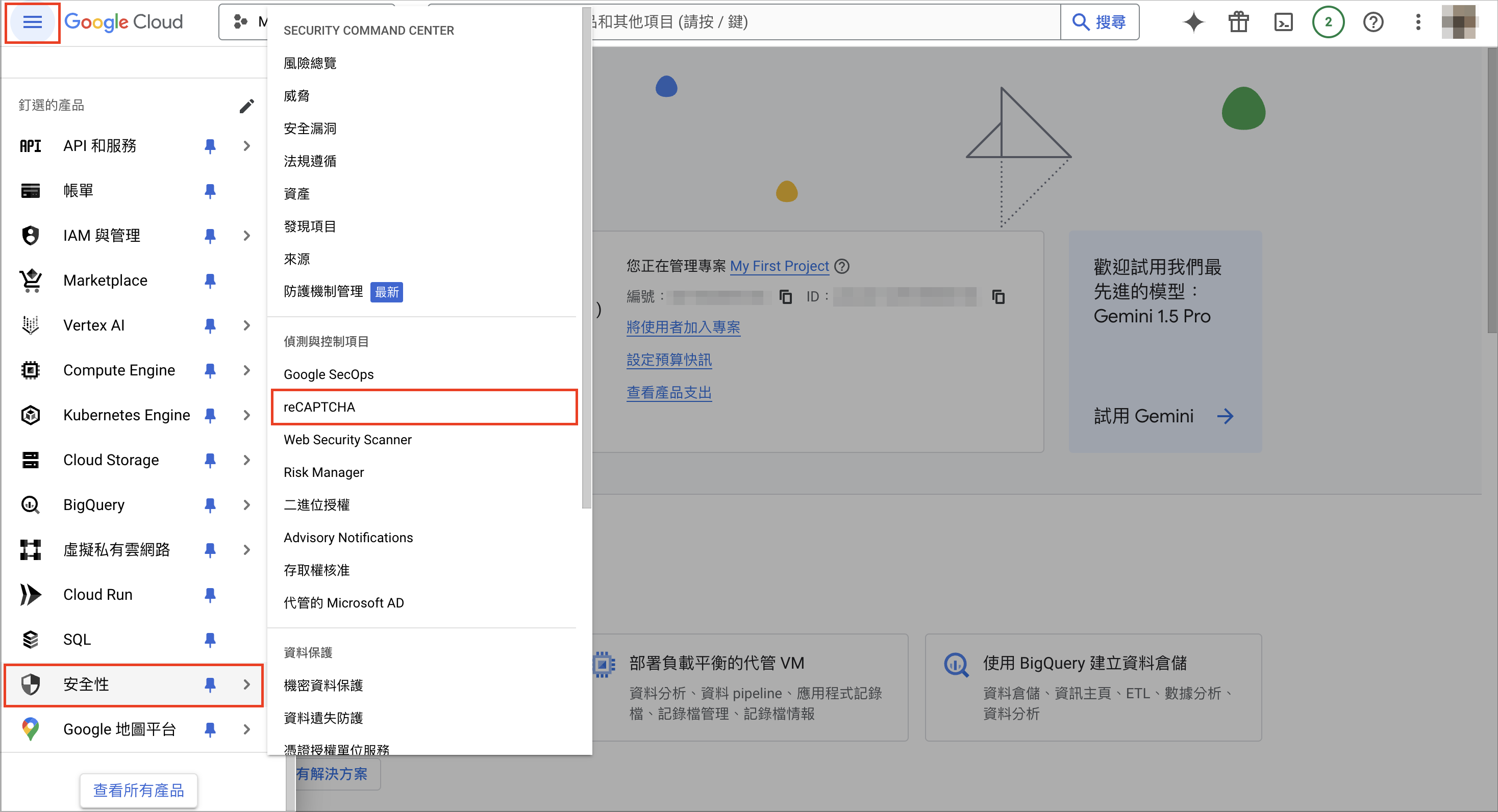
Task: Click 查看所有產品 button
Action: 138,790
